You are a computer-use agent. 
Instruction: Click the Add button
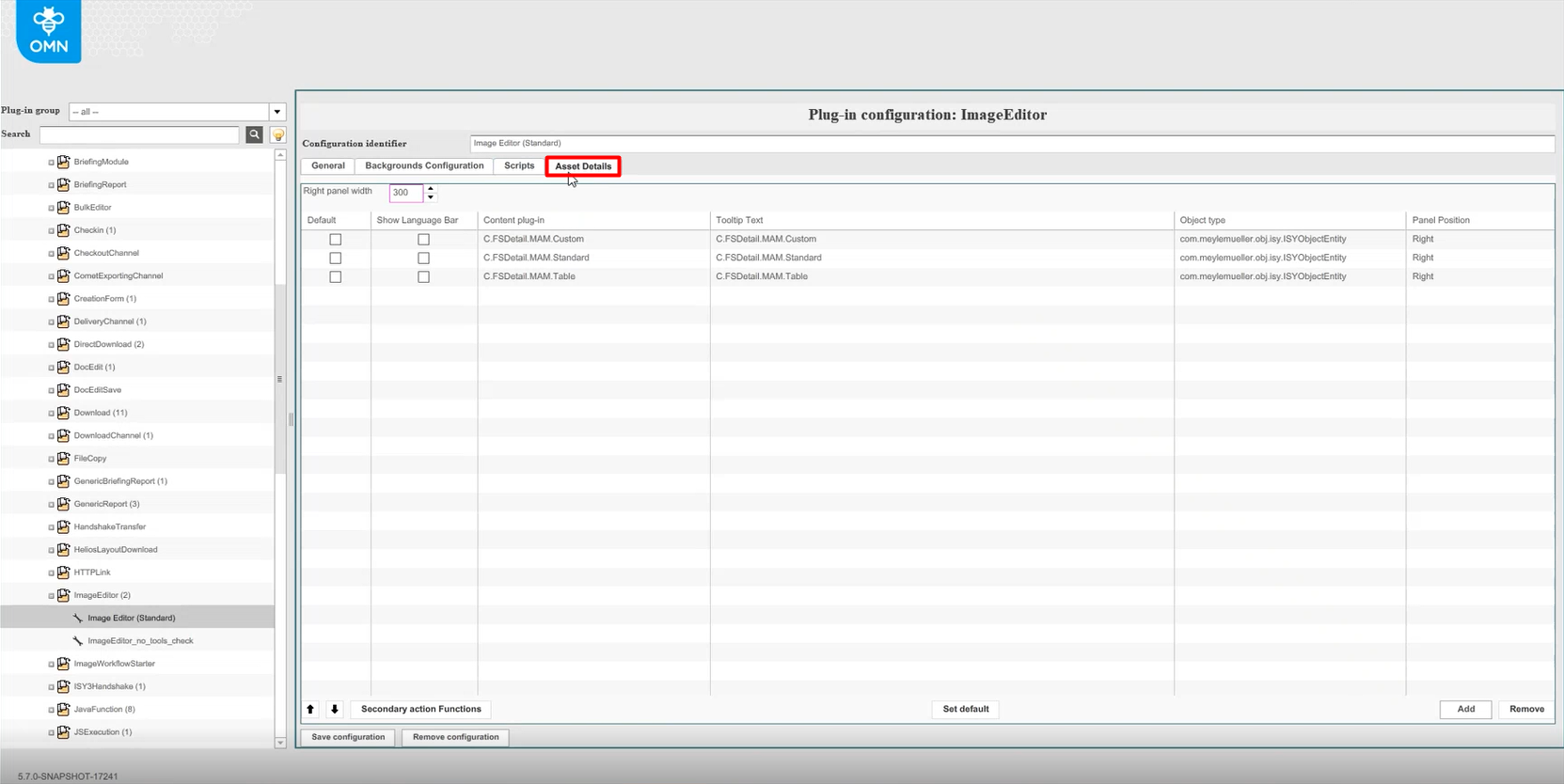[1465, 709]
